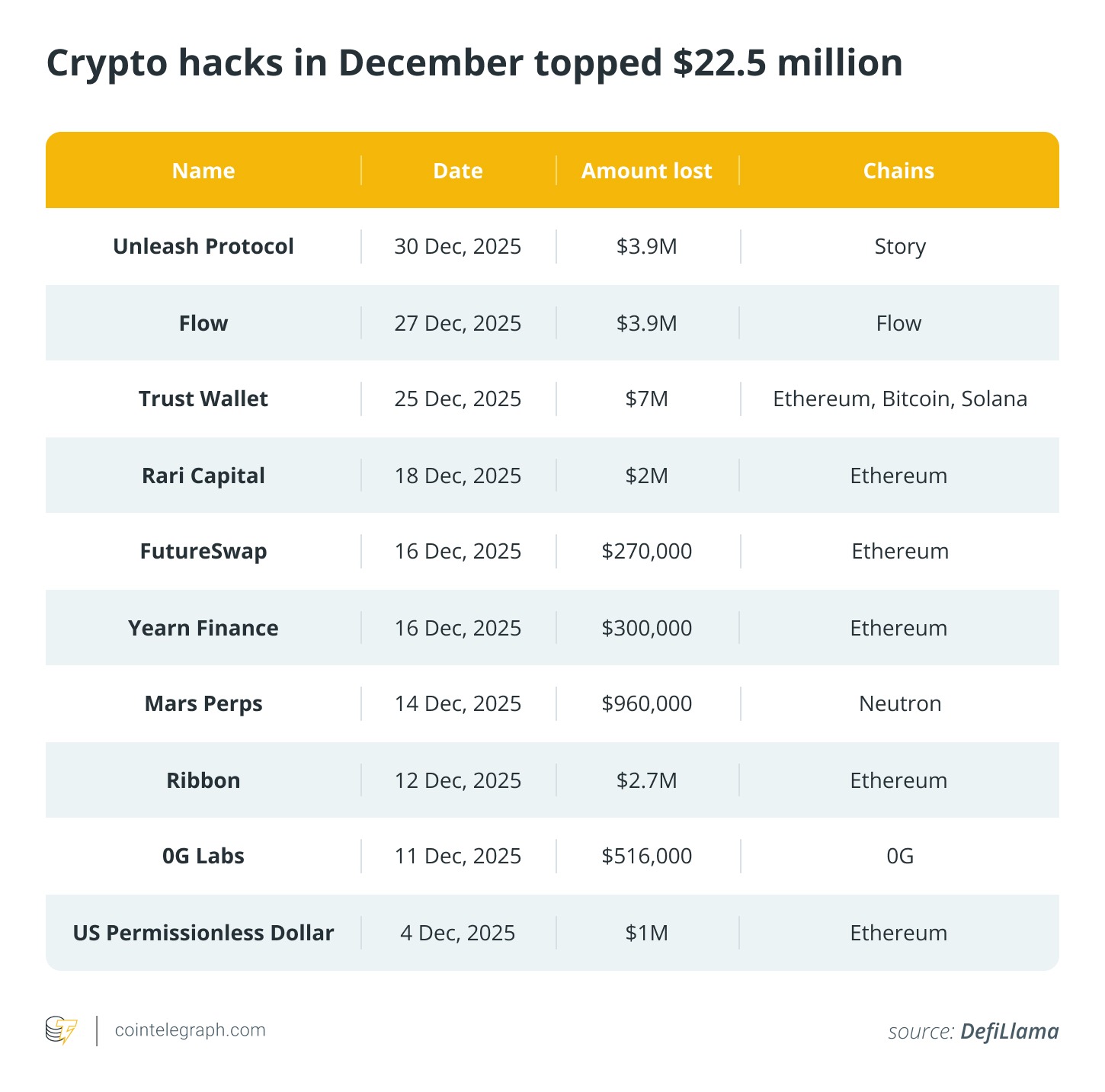
Task: Click the Ribbon name cell
Action: 203,780
